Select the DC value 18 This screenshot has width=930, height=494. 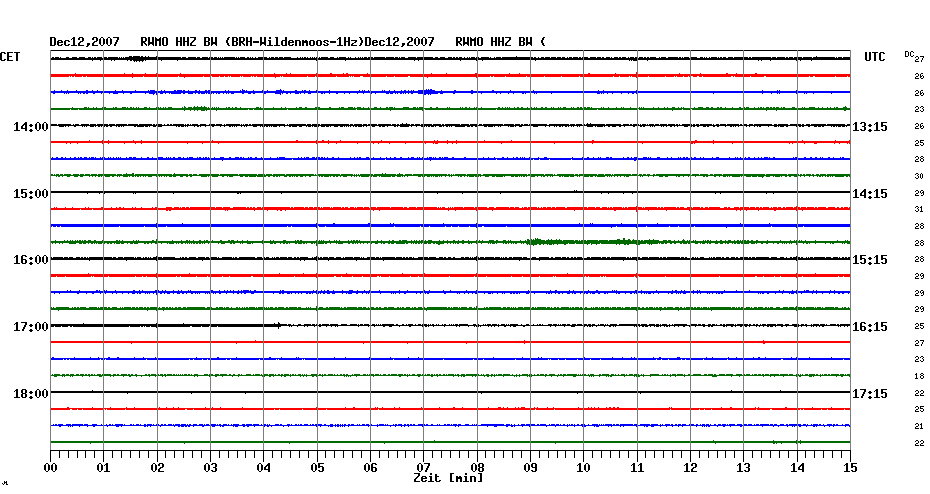[x=919, y=377]
